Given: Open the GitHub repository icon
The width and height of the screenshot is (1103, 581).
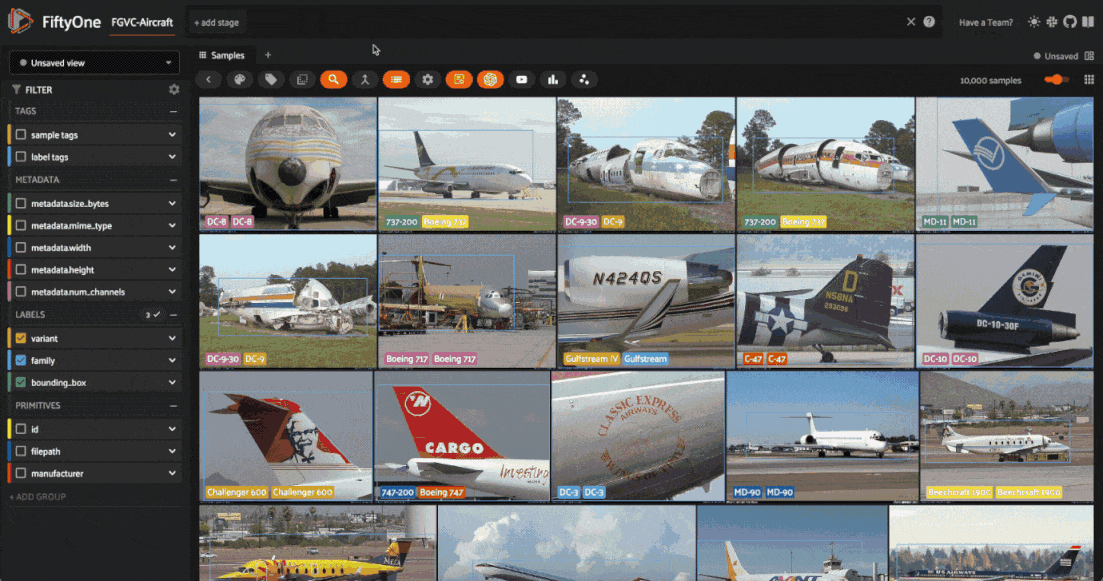Looking at the screenshot, I should point(1070,22).
